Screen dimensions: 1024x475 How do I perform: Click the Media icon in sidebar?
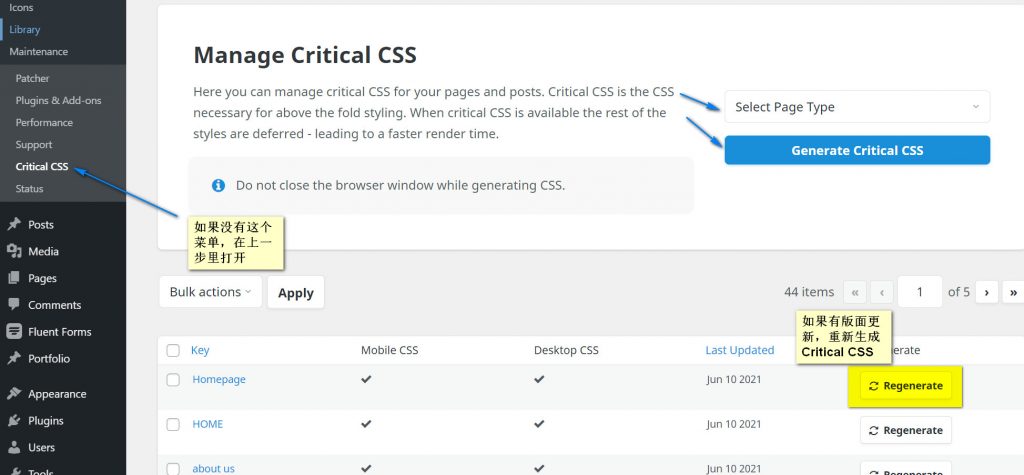14,252
